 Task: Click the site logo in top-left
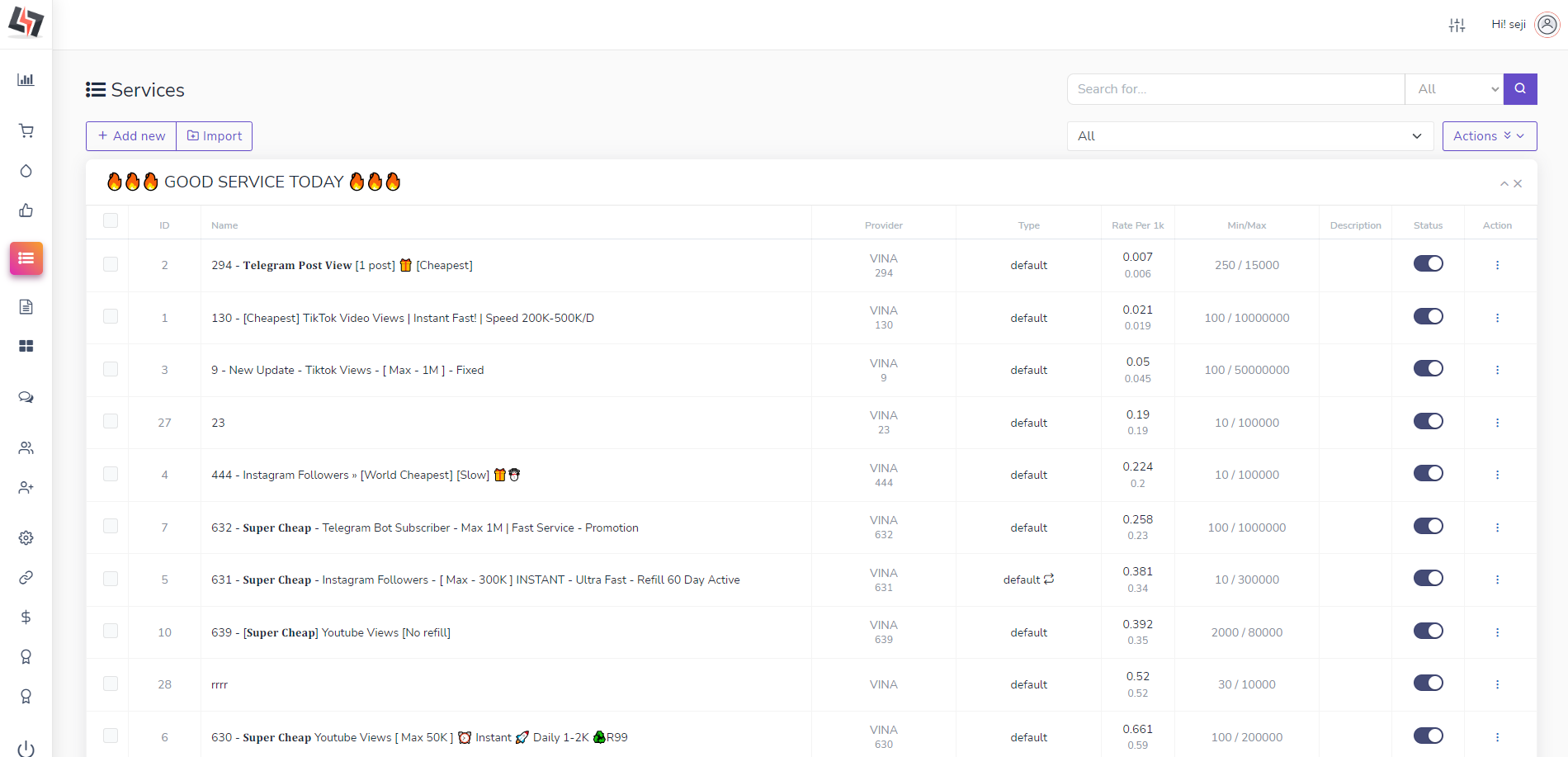[x=26, y=23]
